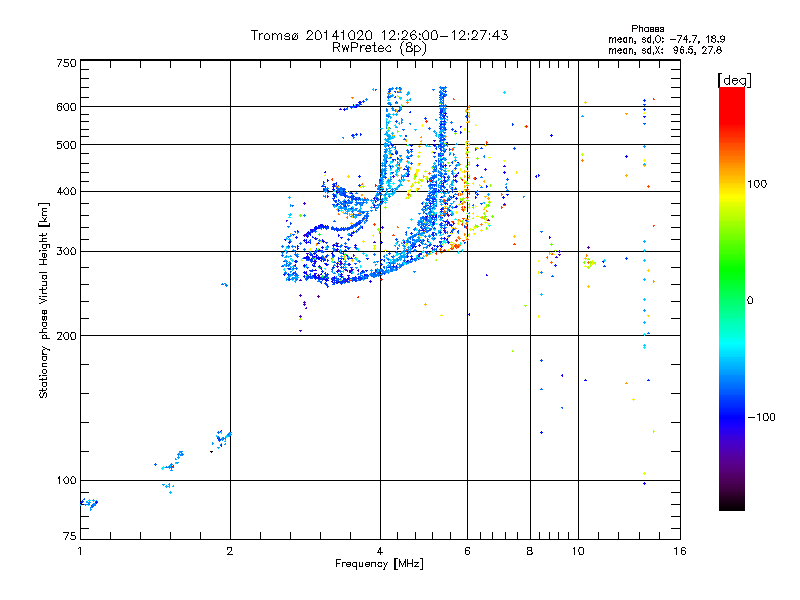Image resolution: width=800 pixels, height=600 pixels.
Task: Click the 'mean, sd,X: 96.5, 27.8' line
Action: click(x=665, y=50)
